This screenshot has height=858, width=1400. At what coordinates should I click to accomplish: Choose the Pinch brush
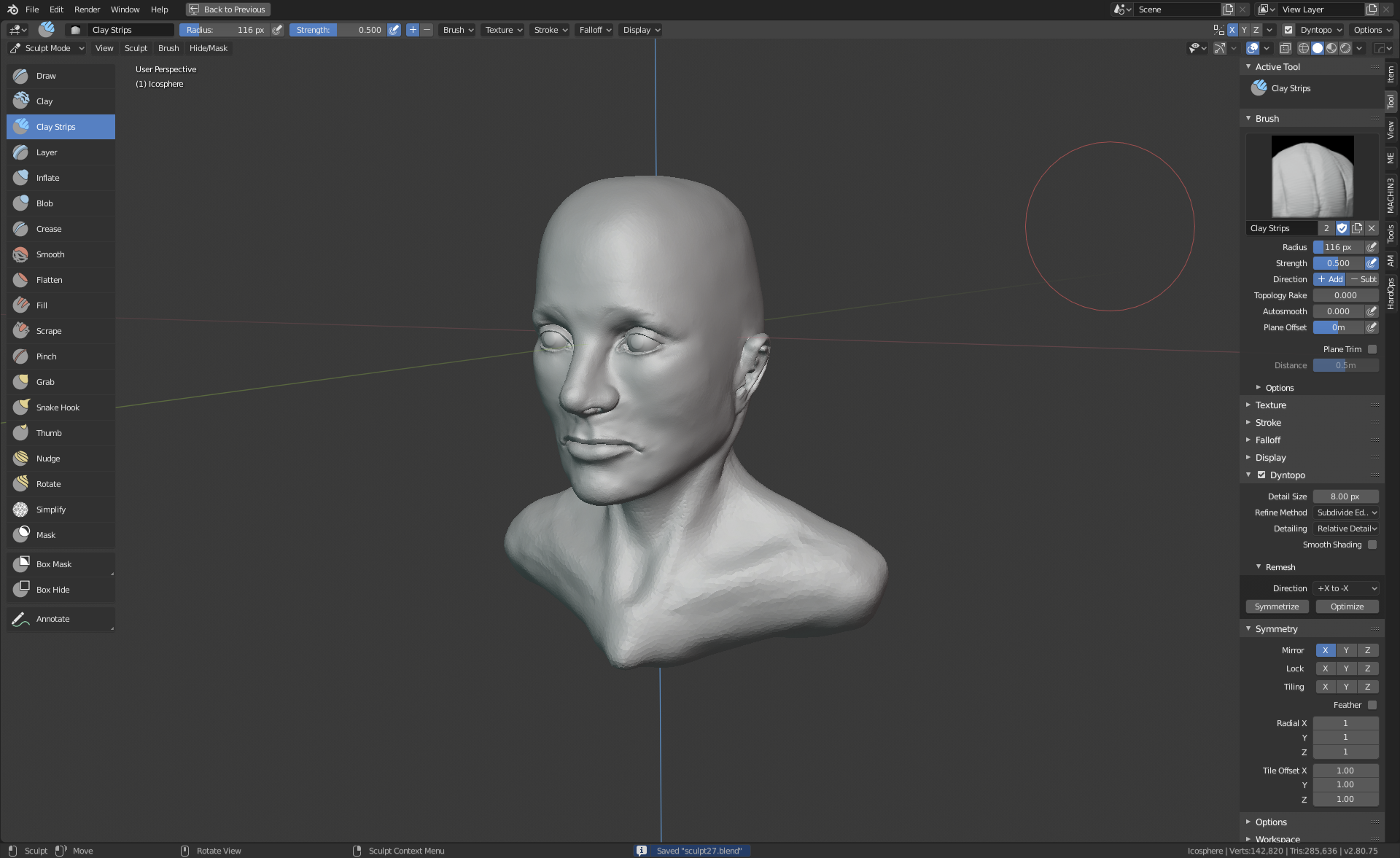click(x=46, y=356)
